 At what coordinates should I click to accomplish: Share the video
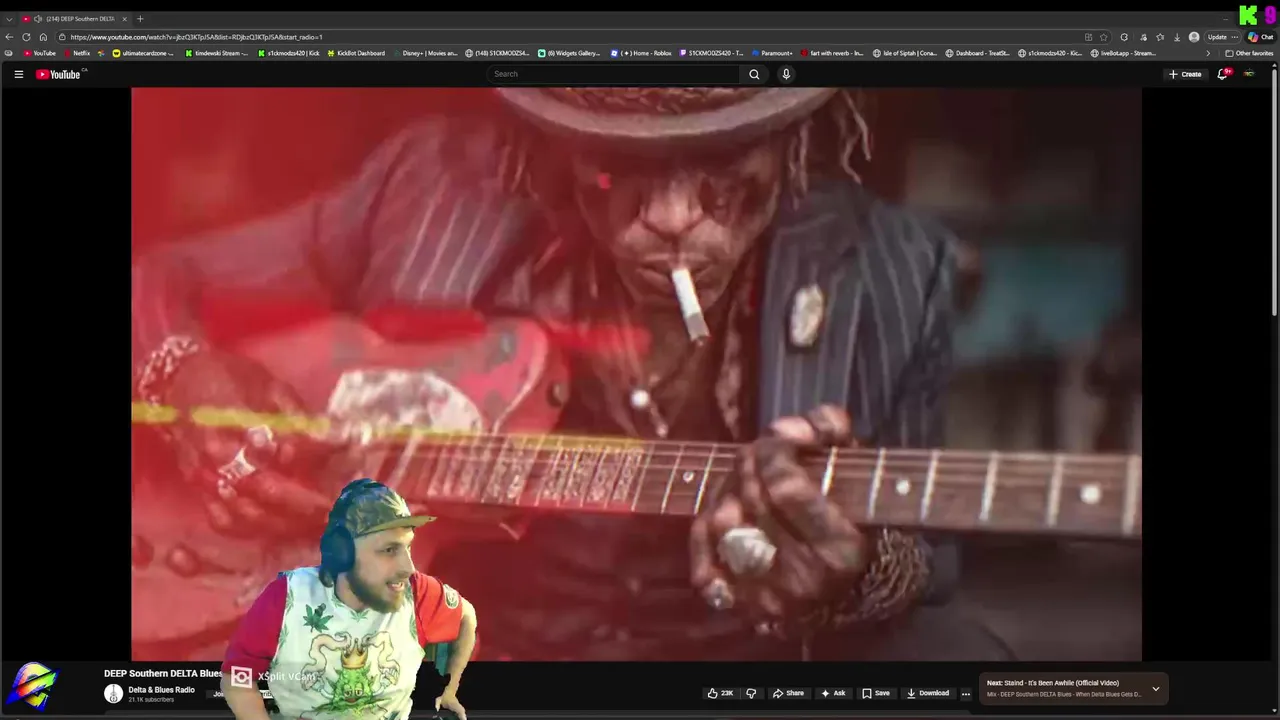point(788,693)
